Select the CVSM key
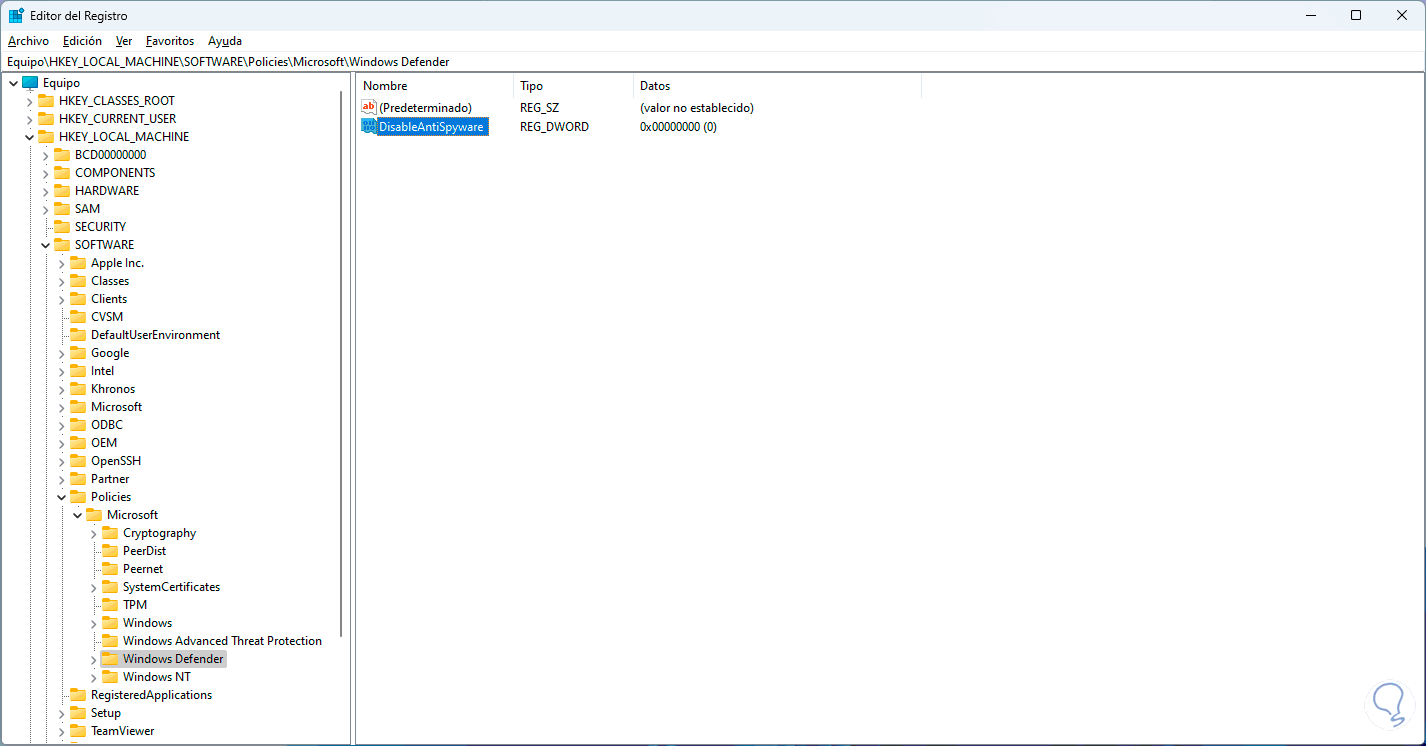This screenshot has width=1426, height=746. coord(107,317)
